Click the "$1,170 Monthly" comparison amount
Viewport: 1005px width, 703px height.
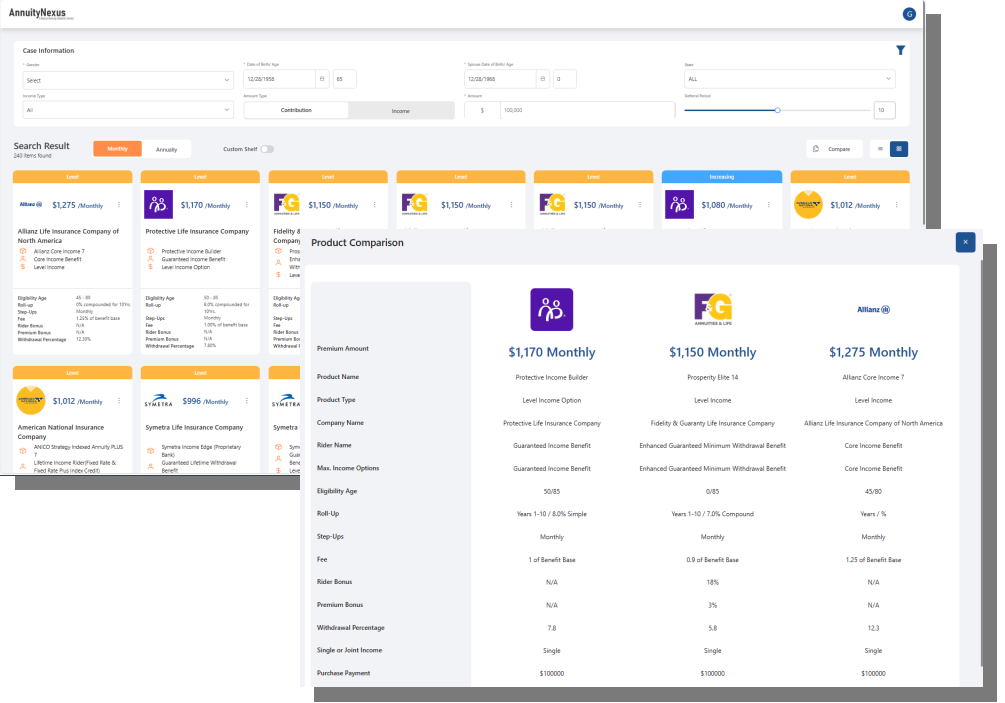click(x=552, y=352)
